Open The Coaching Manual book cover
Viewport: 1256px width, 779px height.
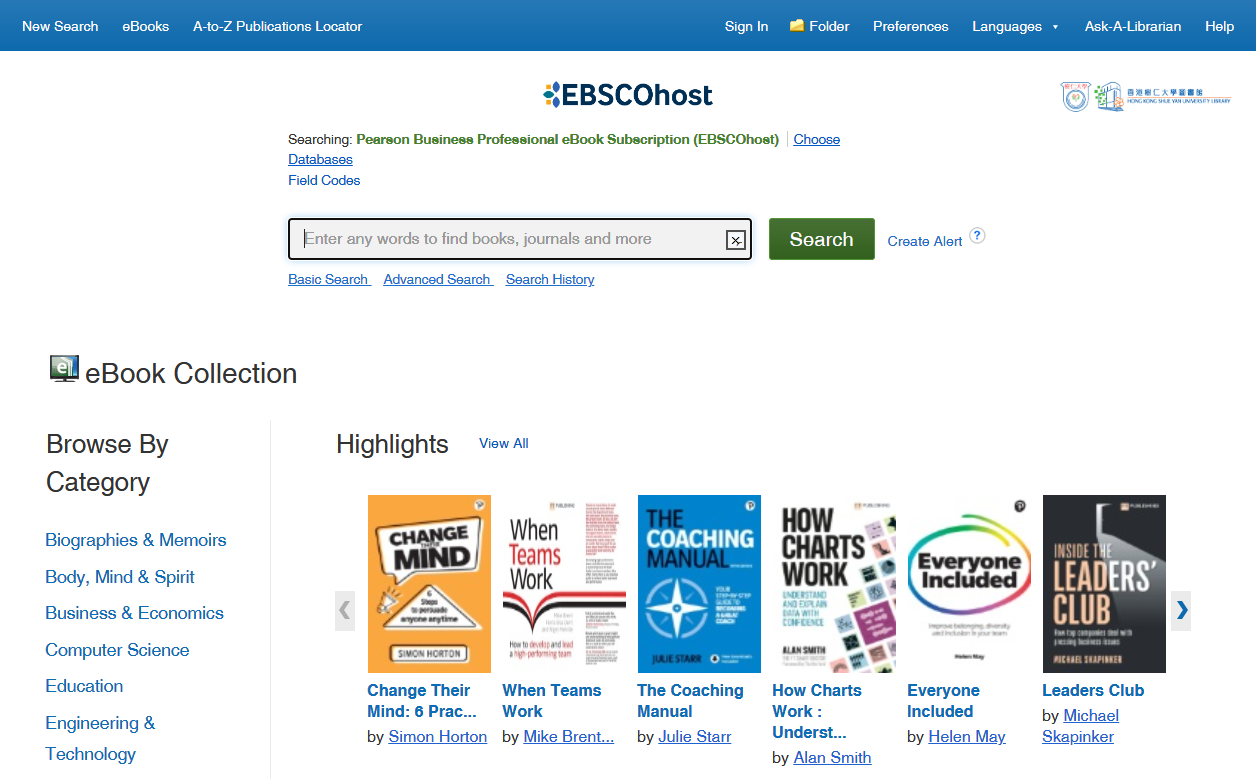pos(699,584)
